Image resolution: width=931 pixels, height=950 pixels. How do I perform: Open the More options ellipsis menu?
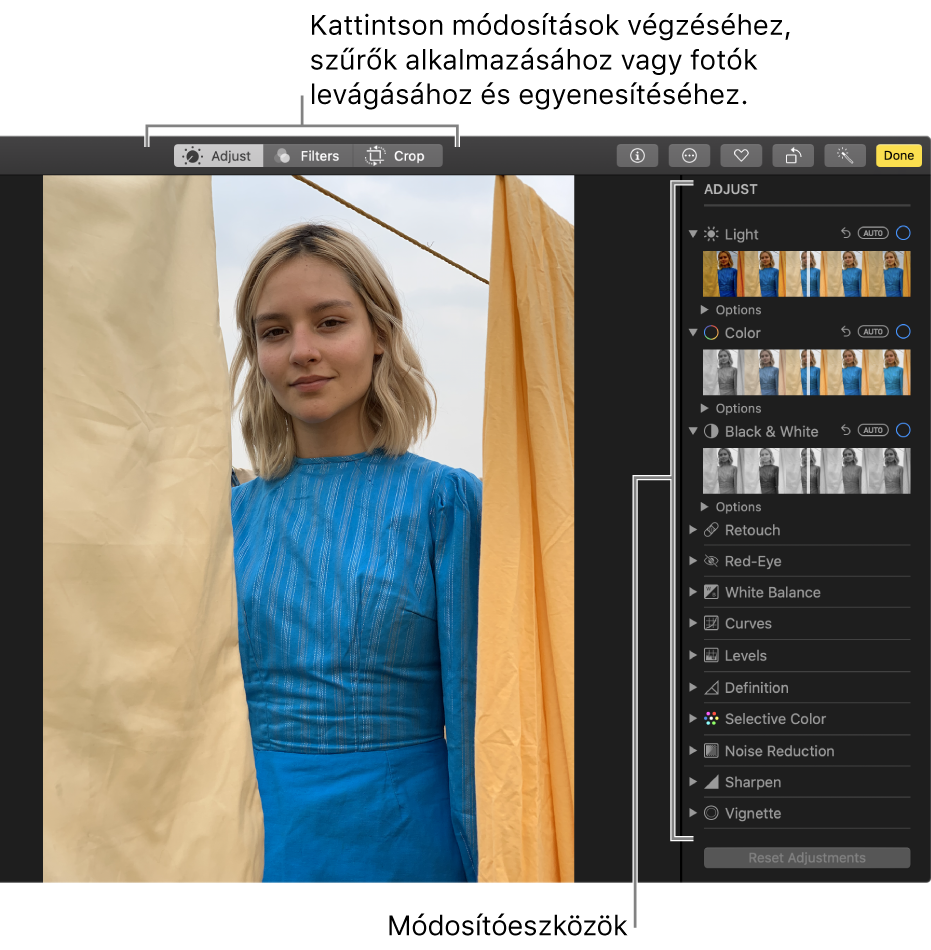pos(689,156)
